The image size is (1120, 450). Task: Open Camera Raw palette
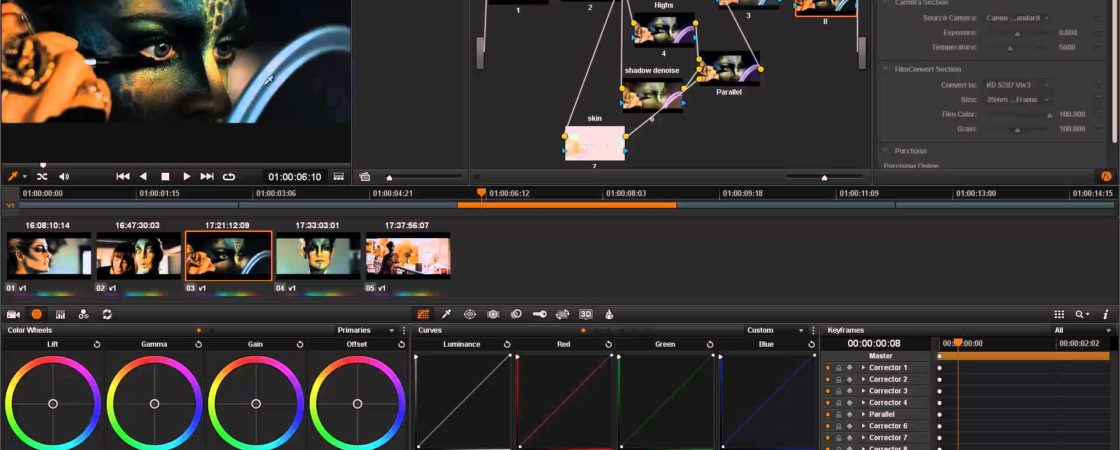pyautogui.click(x=13, y=314)
